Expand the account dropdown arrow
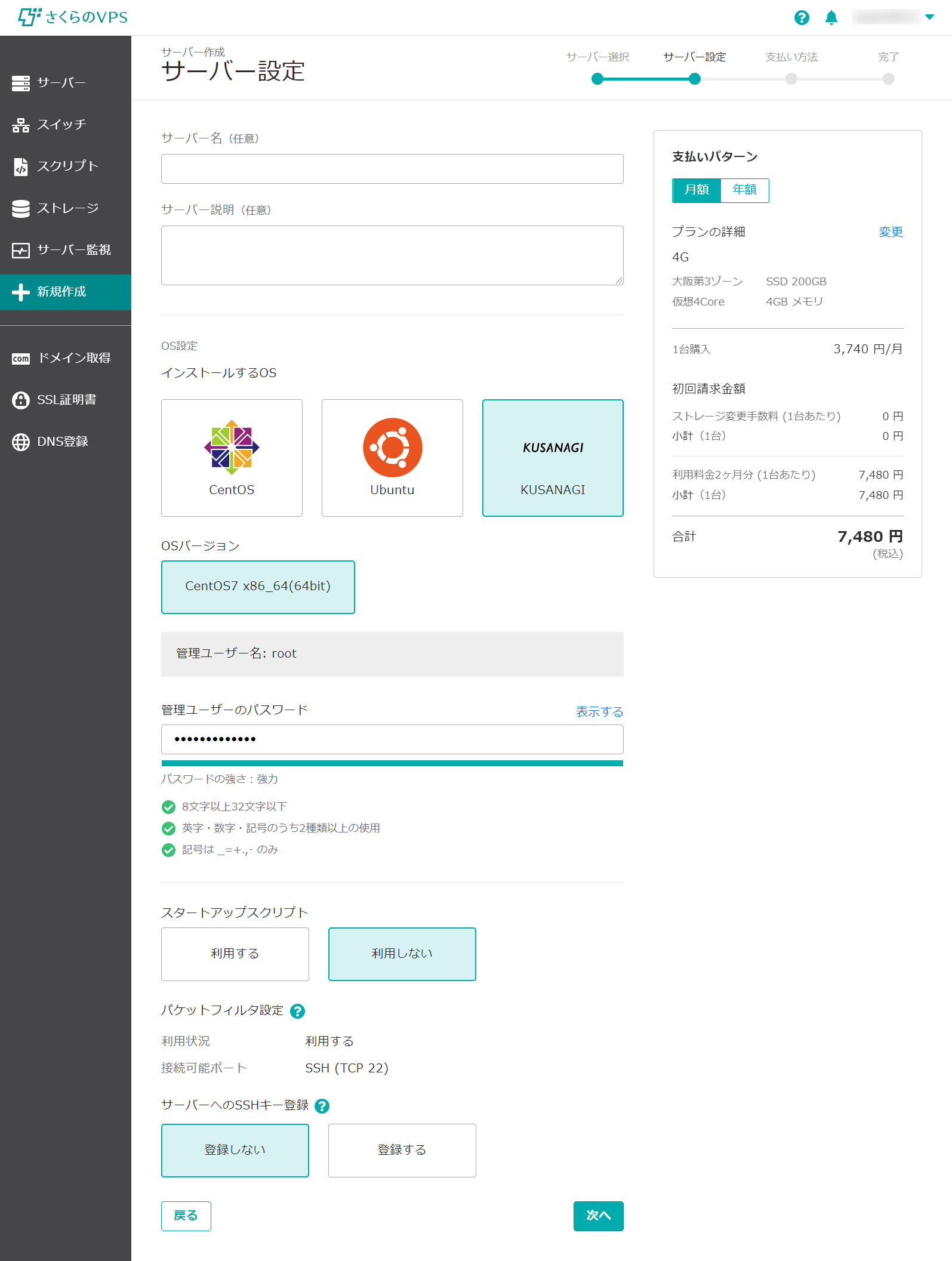 click(x=929, y=17)
